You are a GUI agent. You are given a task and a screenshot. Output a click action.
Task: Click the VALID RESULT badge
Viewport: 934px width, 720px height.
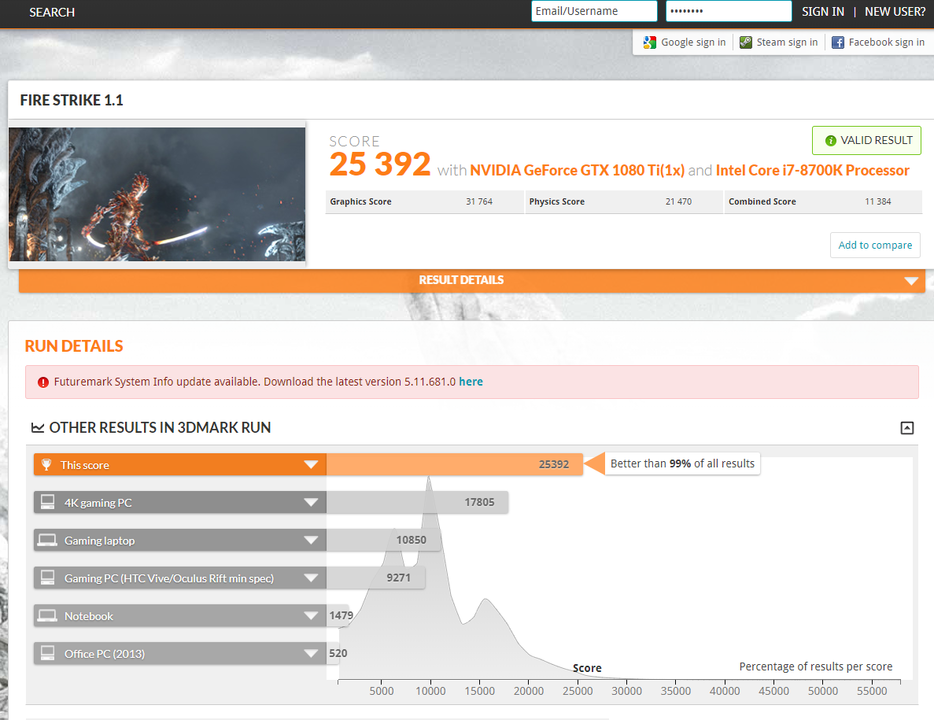tap(867, 141)
